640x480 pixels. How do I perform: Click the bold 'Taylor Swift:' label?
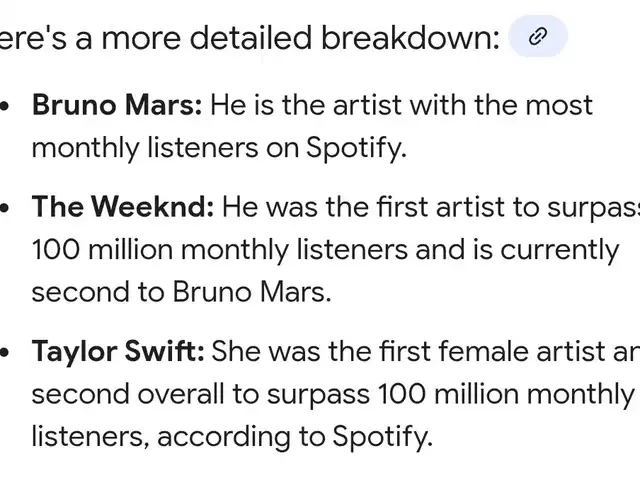[x=118, y=351]
